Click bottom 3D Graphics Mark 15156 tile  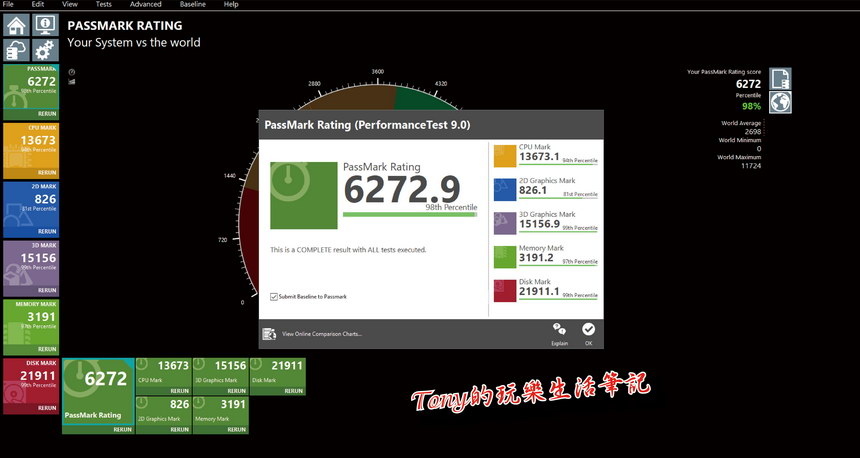[x=220, y=376]
